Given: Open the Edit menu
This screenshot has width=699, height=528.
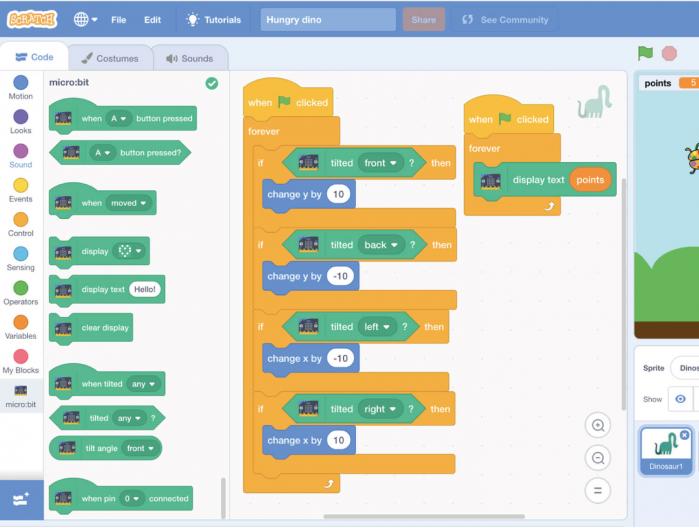Looking at the screenshot, I should pos(152,20).
